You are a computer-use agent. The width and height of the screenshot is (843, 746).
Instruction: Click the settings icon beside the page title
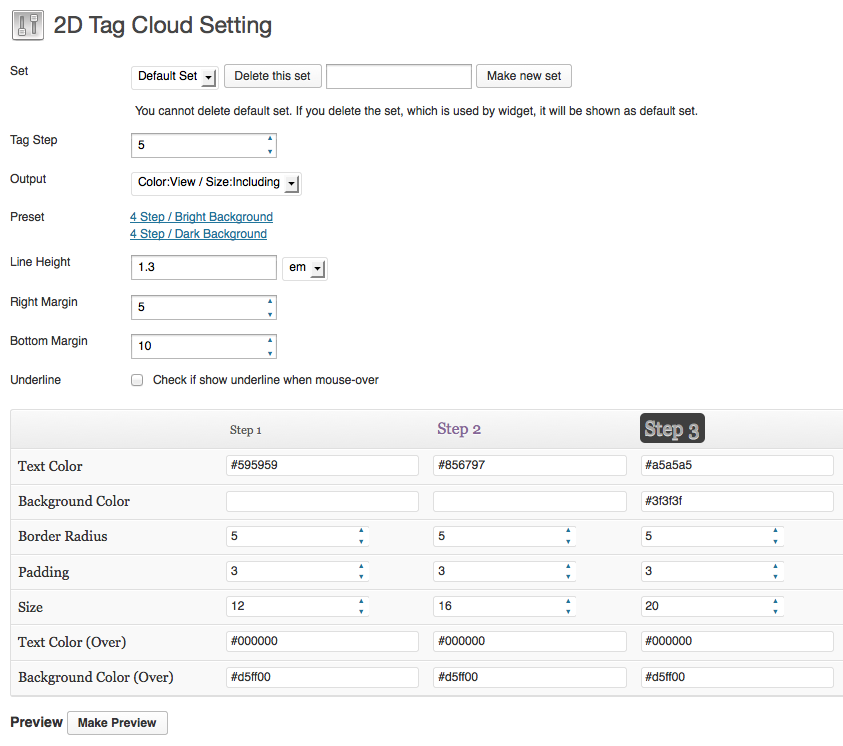pos(27,25)
